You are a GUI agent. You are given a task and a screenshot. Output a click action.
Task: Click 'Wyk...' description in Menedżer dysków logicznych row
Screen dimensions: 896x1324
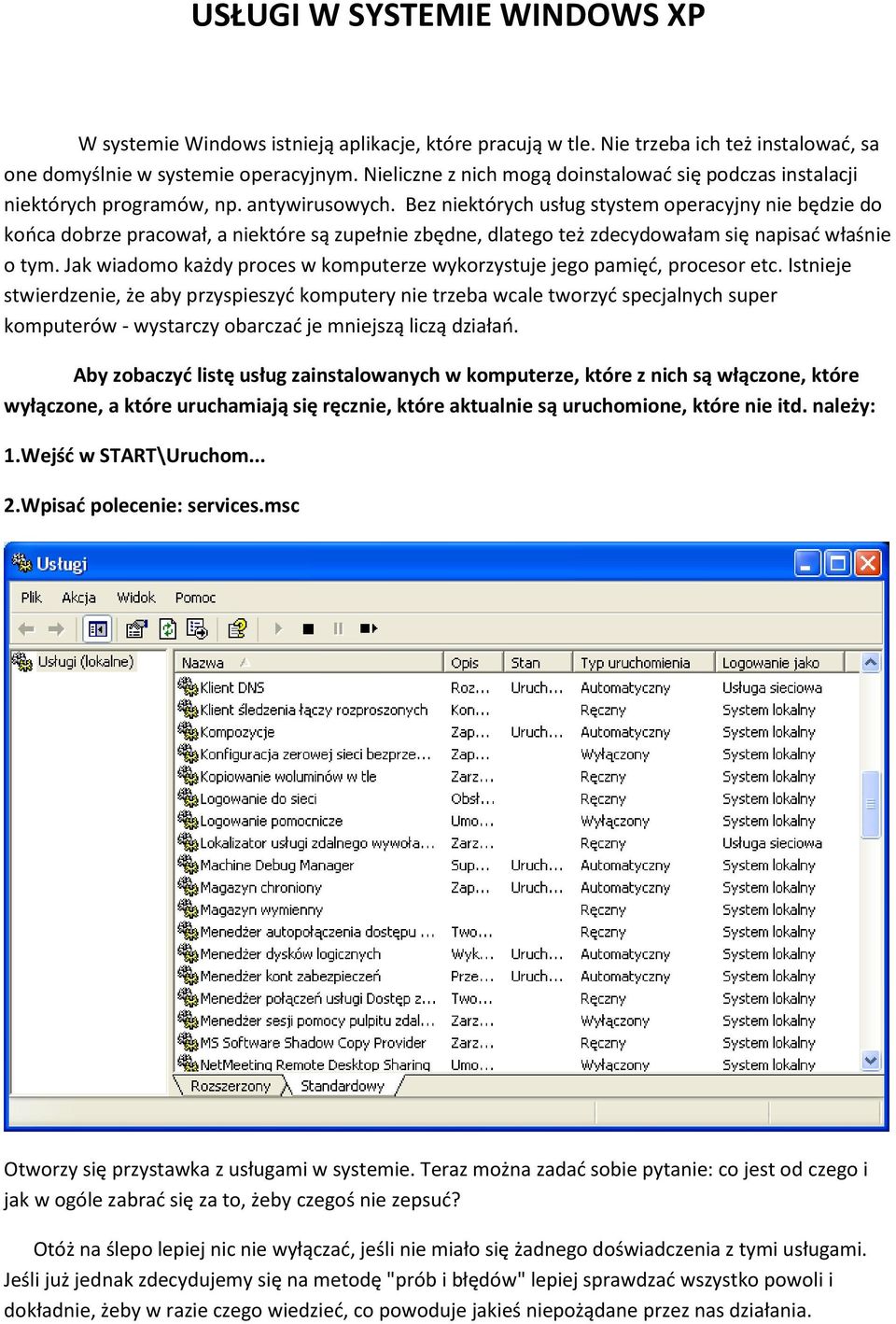472,954
